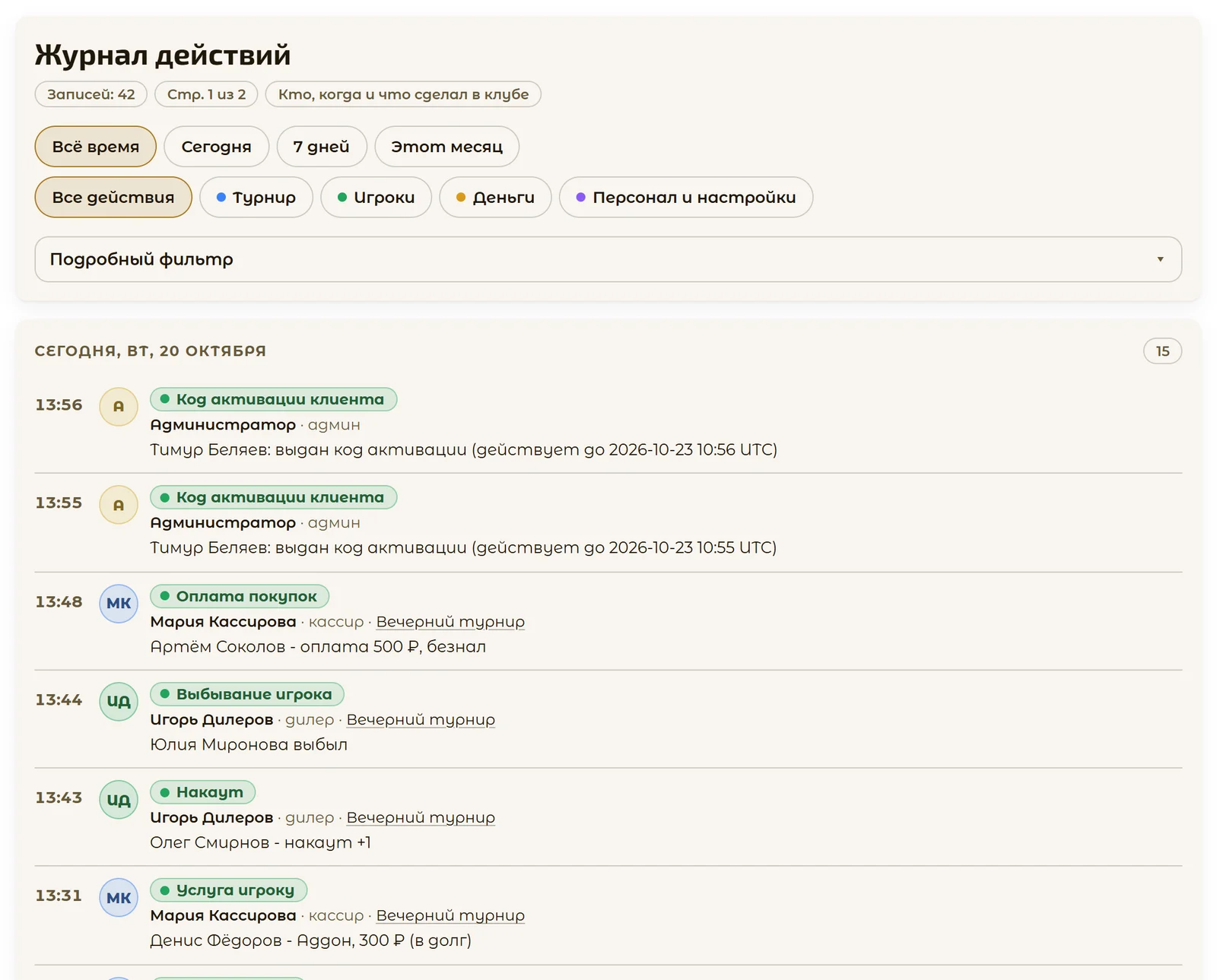
Task: Click "Код активации клиента" badge at 13:55
Action: pos(274,497)
